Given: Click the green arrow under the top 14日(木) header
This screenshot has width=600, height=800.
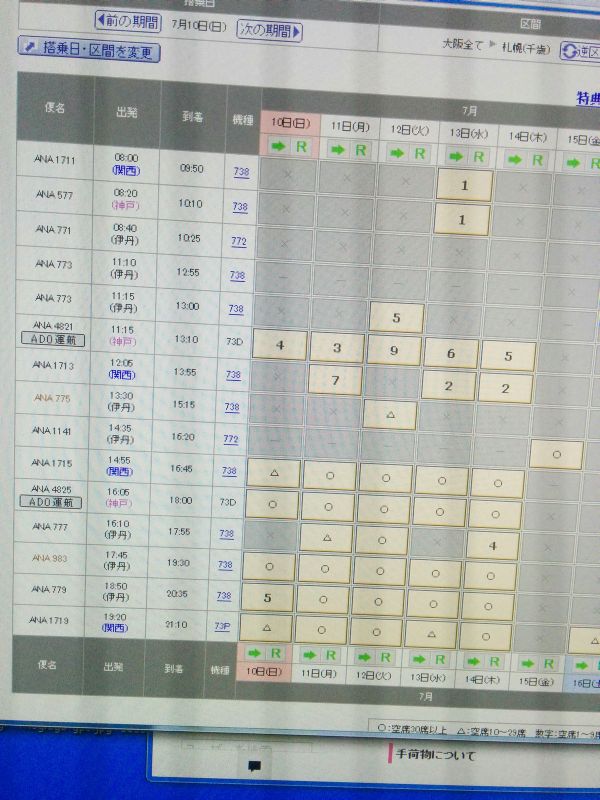Looking at the screenshot, I should [x=515, y=160].
